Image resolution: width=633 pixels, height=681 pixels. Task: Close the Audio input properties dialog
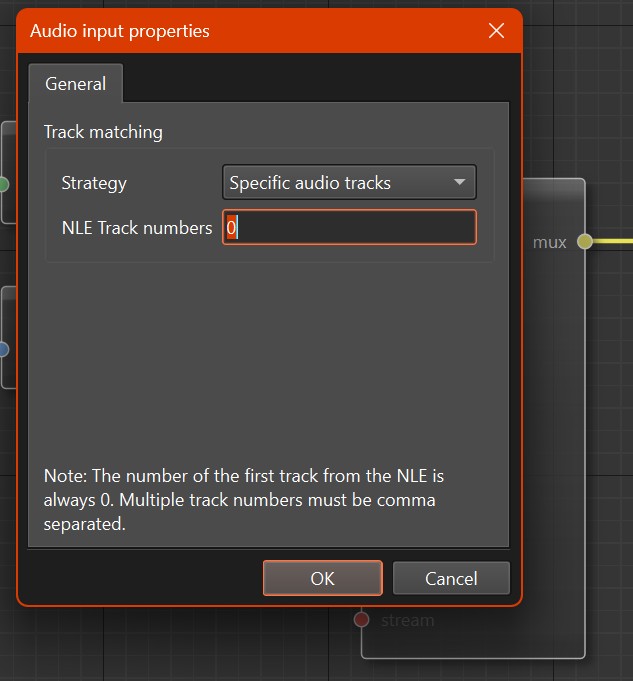click(x=496, y=31)
